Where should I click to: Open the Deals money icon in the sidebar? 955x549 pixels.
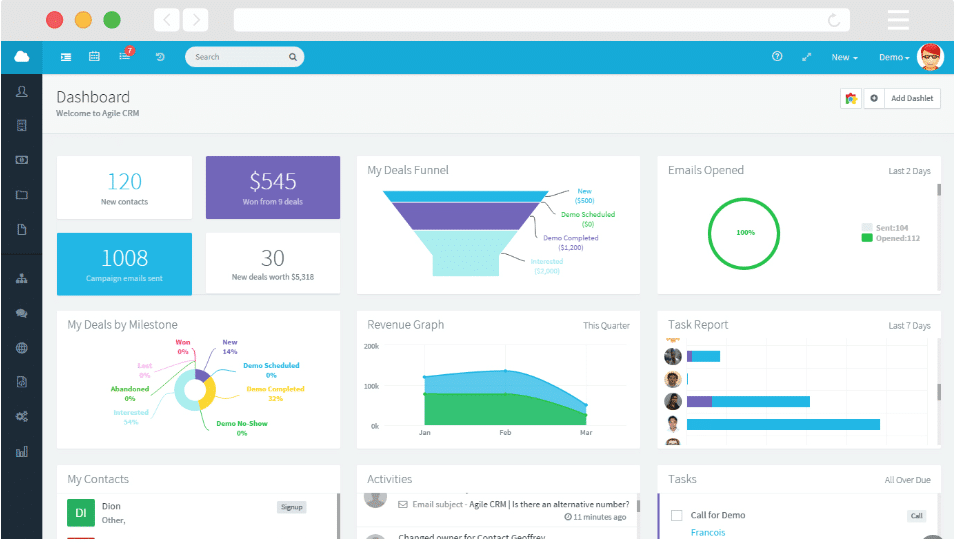21,160
